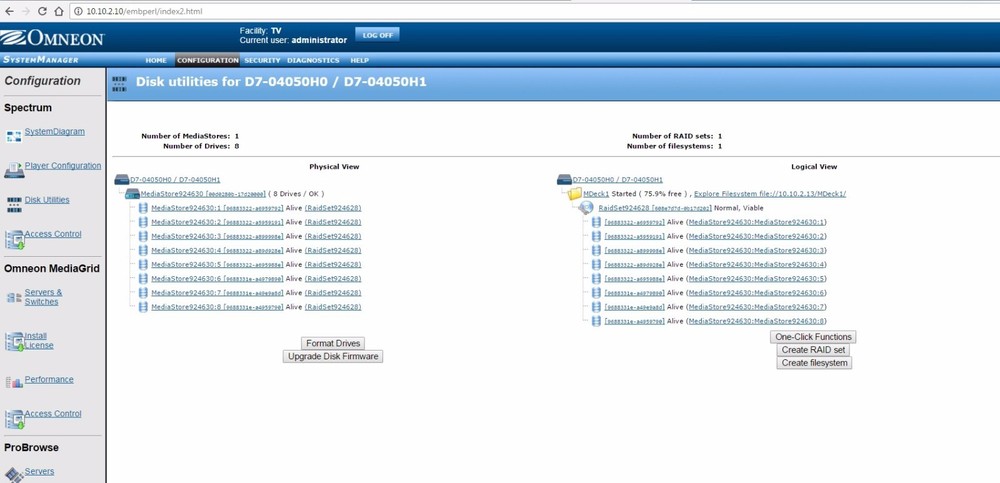Open RaidSet924628 link on MediaStore924630:1 row
Viewport: 1000px width, 483px height.
click(333, 208)
